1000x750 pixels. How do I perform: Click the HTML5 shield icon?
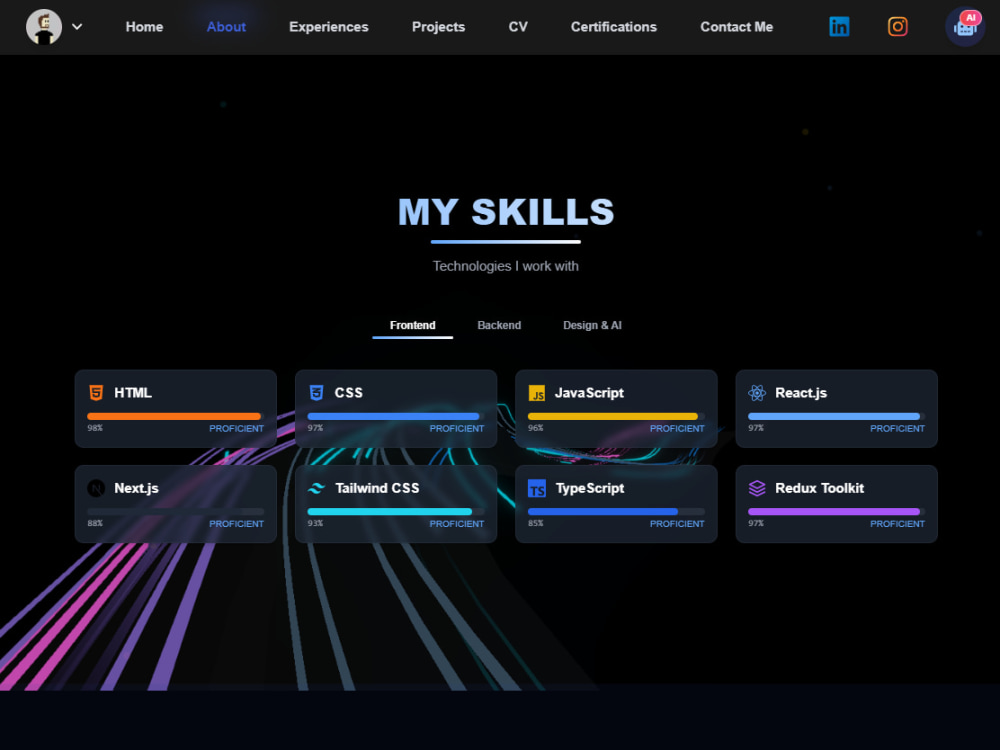(x=96, y=393)
